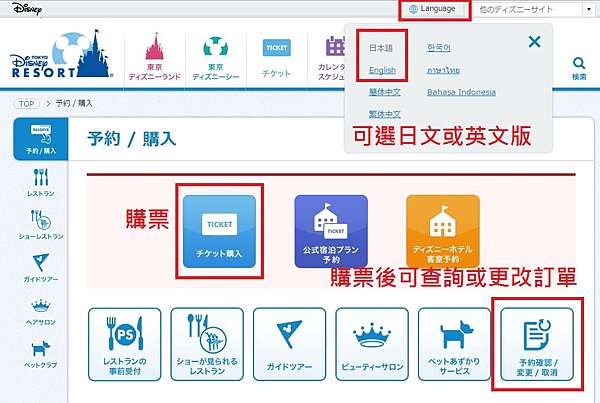Screen dimensions: 600x403
Task: Select 予約/購入 sidebar tab
Action: pyautogui.click(x=41, y=139)
